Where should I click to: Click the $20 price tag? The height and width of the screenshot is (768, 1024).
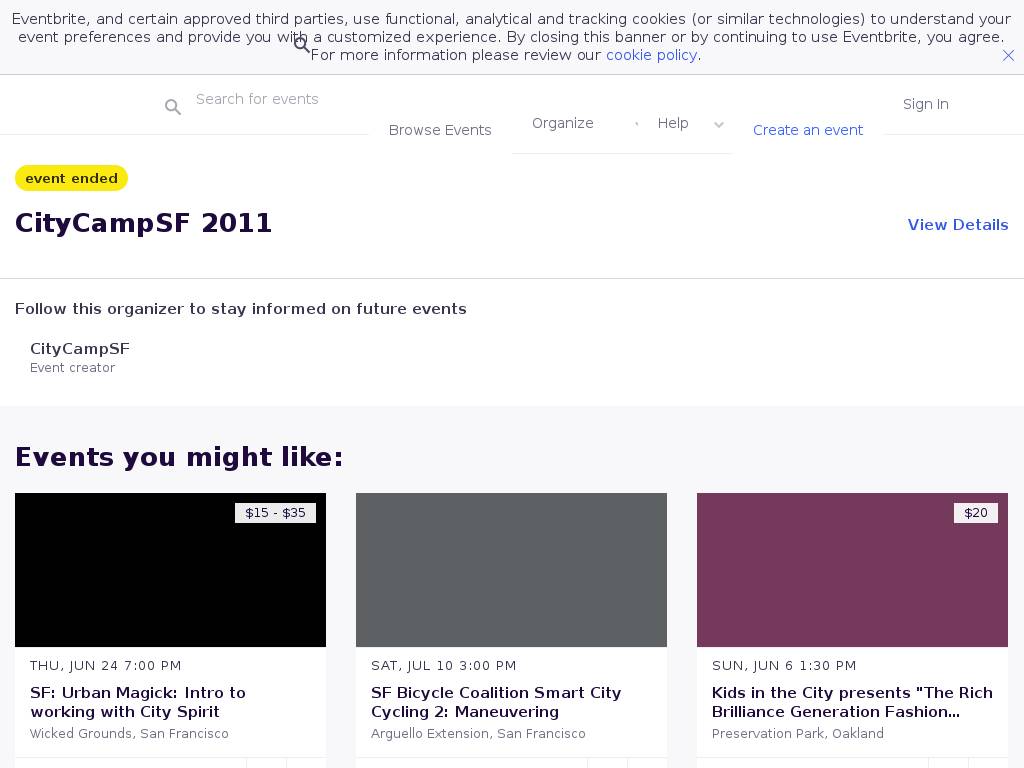tap(975, 513)
